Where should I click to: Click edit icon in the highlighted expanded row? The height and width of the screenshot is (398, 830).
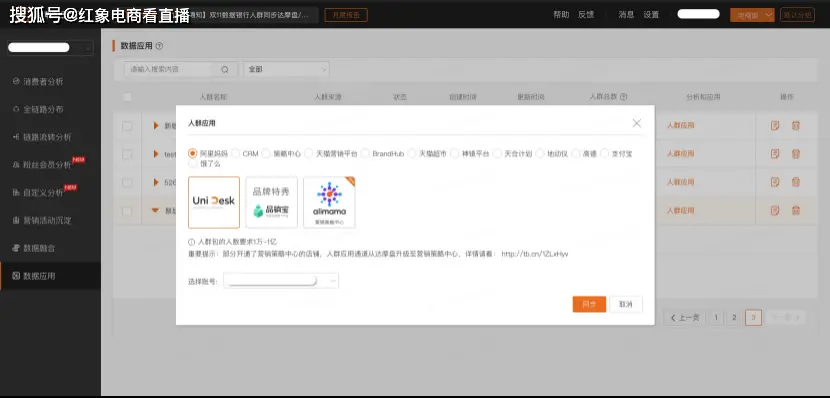pyautogui.click(x=775, y=210)
